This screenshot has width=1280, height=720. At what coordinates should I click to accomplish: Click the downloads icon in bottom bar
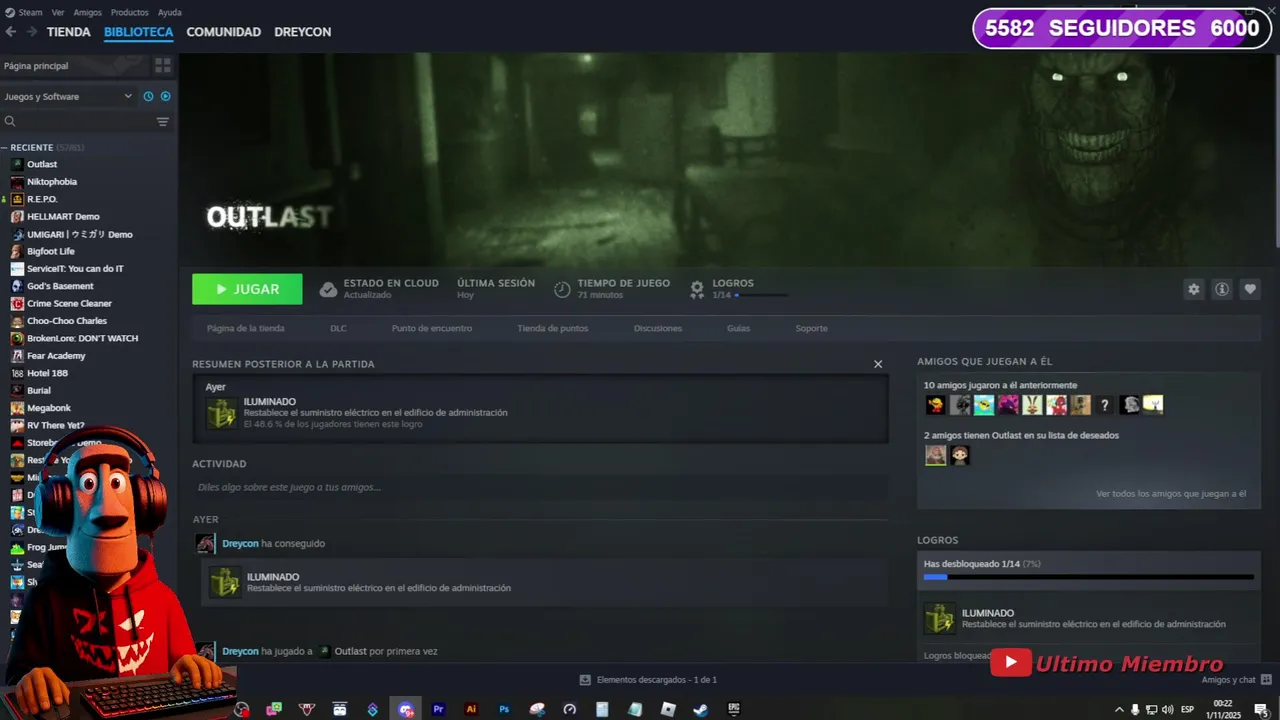coord(585,680)
